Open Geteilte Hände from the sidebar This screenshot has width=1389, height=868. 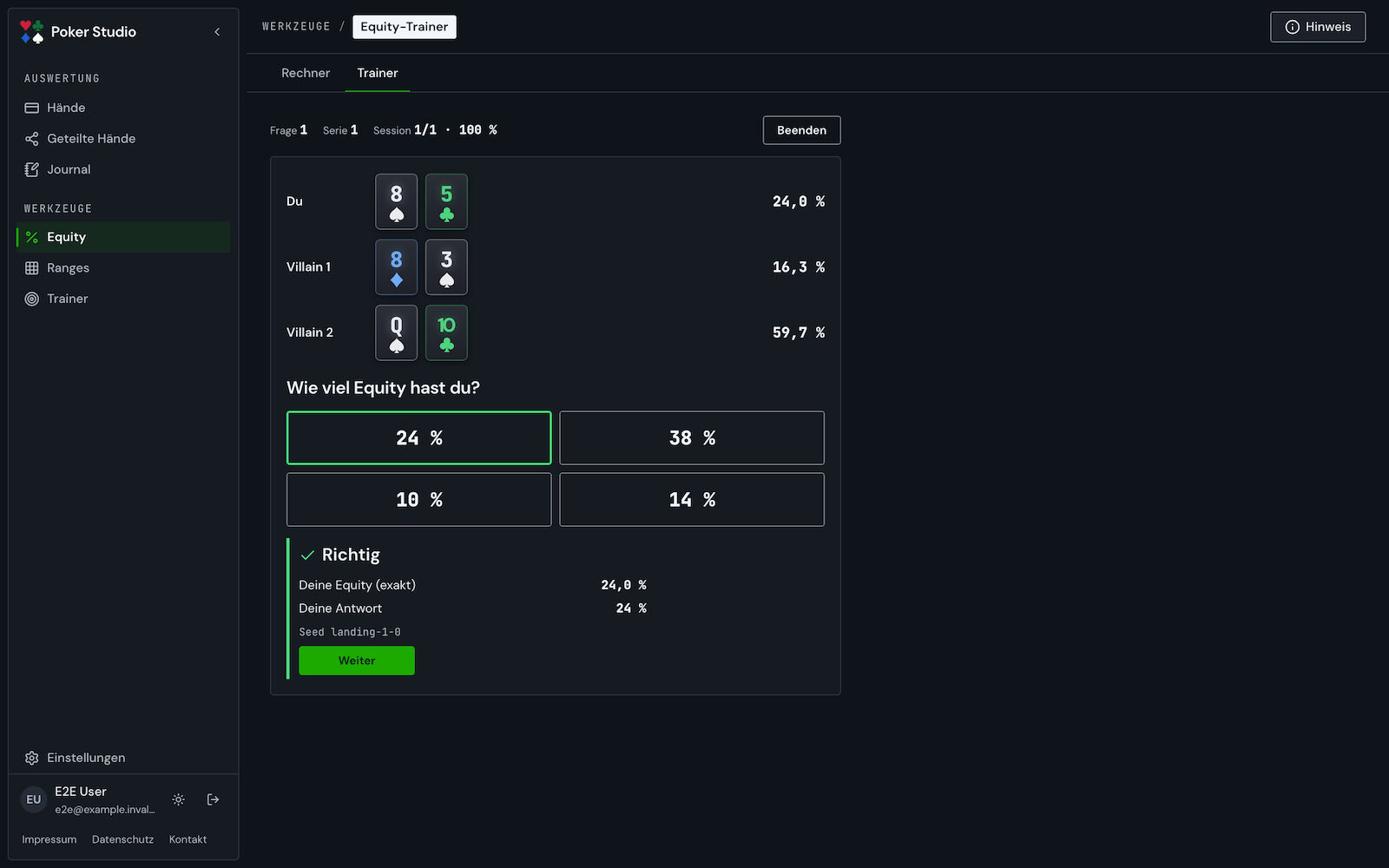123,139
